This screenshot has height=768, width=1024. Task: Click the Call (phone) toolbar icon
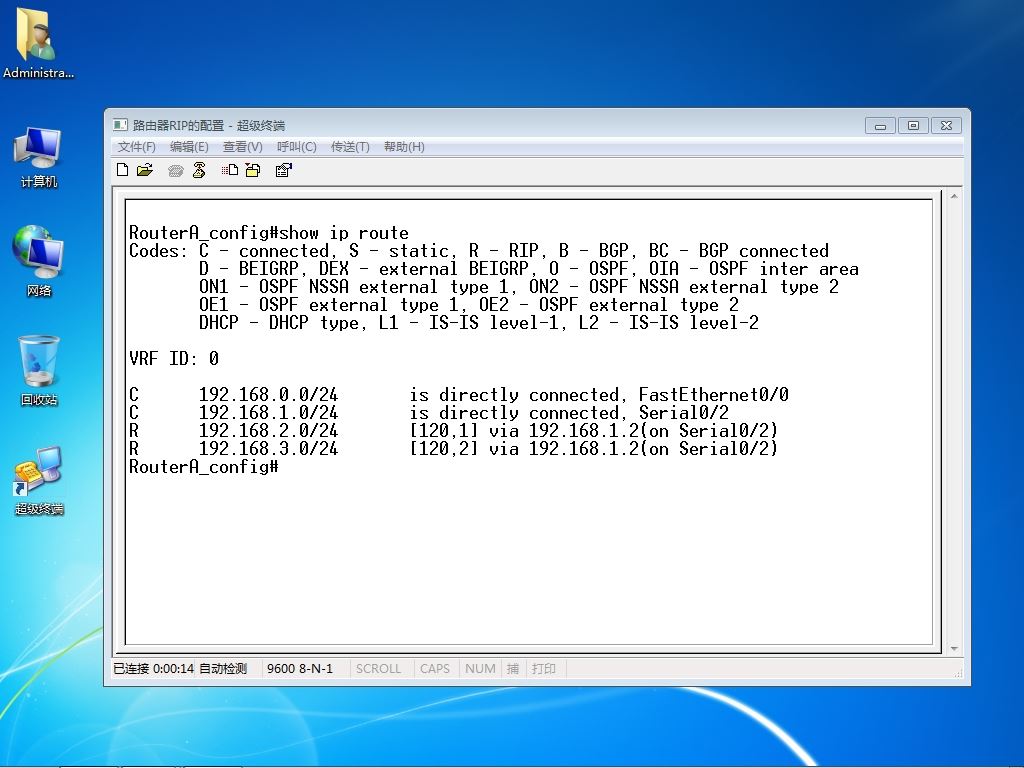click(175, 171)
